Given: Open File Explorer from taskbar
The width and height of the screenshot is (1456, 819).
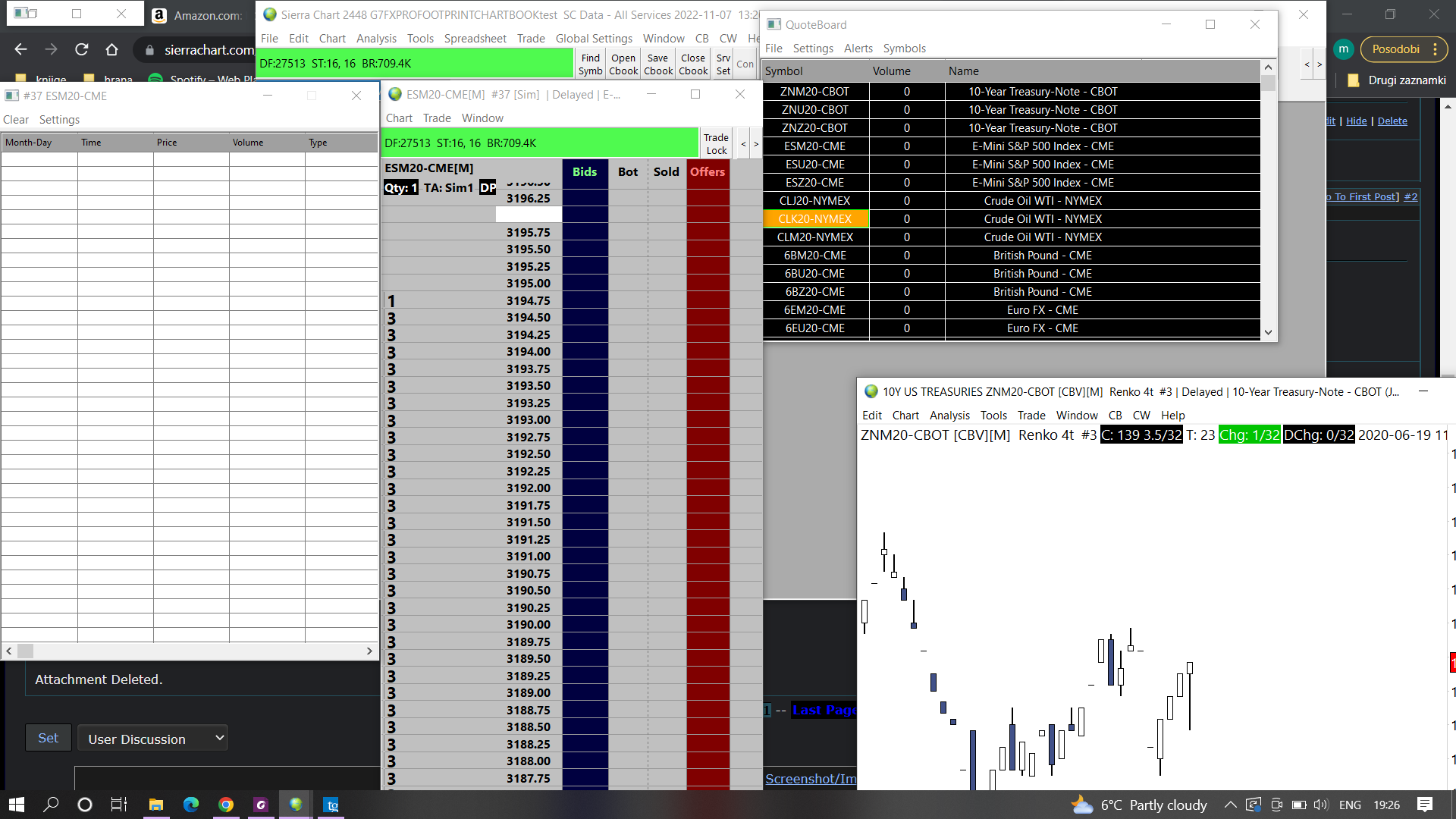Looking at the screenshot, I should point(155,805).
